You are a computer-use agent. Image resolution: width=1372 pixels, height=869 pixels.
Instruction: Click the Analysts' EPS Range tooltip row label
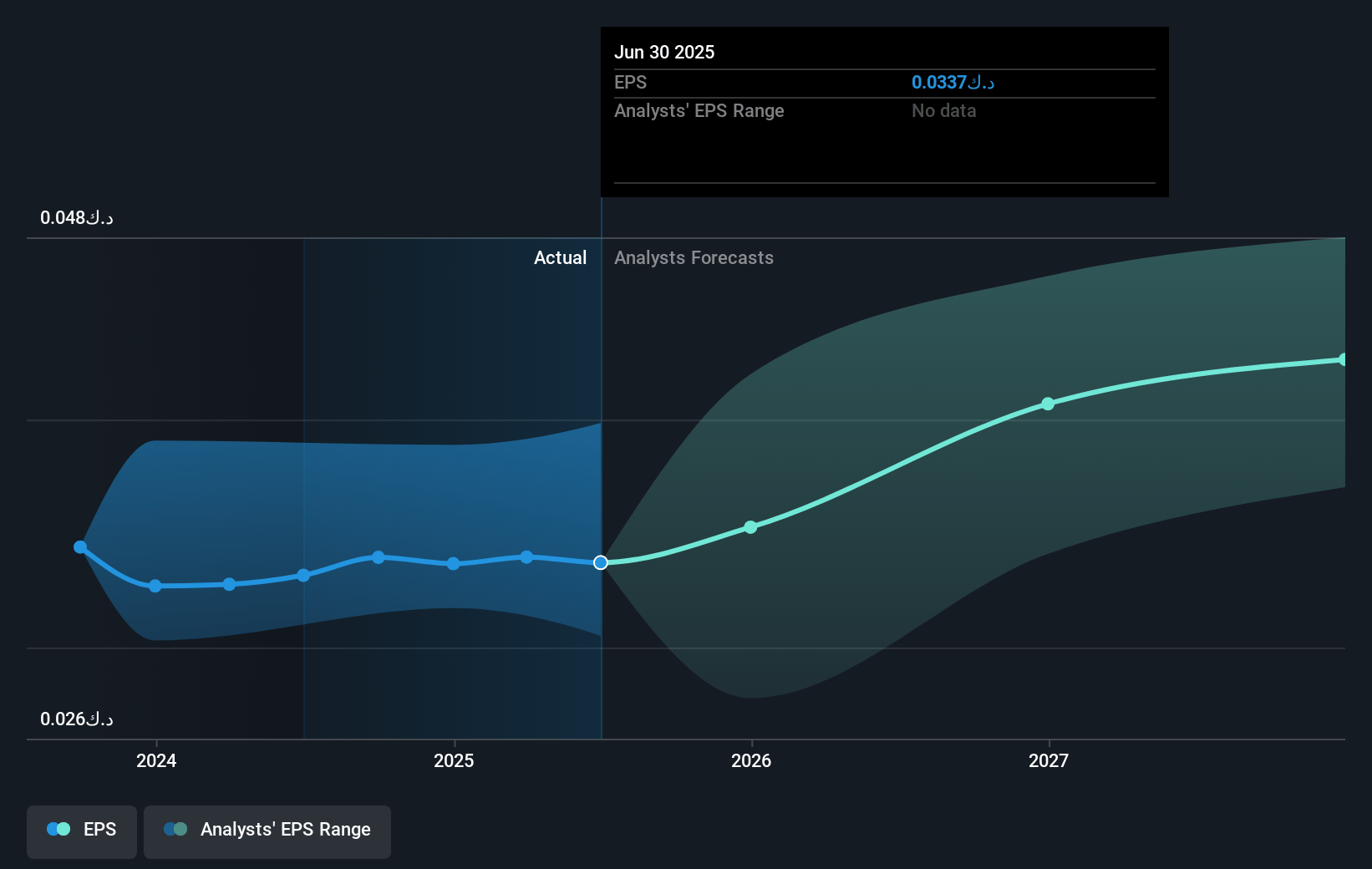tap(699, 110)
